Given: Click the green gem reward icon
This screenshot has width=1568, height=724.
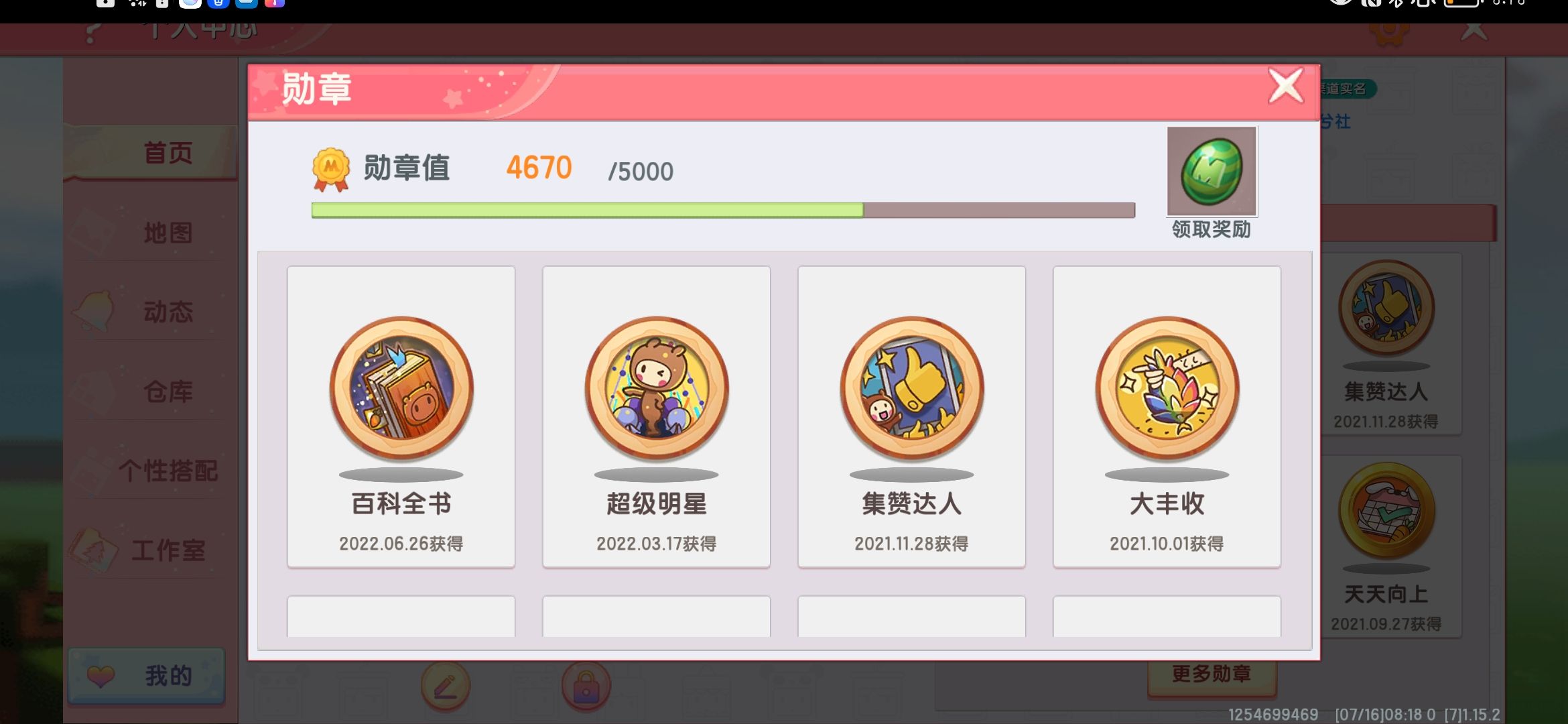Looking at the screenshot, I should coord(1212,171).
